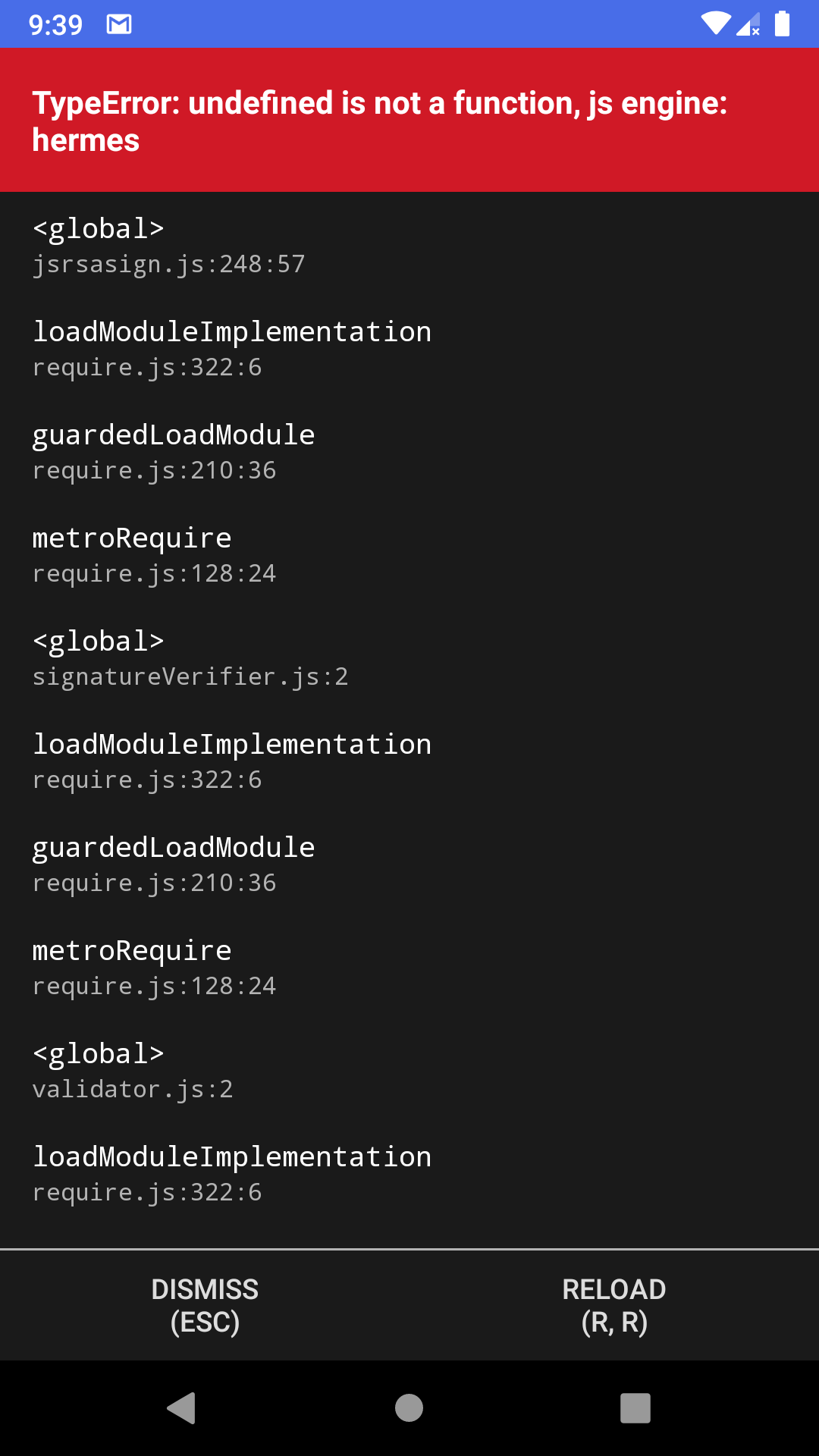Tap the Android home circle icon
This screenshot has width=819, height=1456.
pyautogui.click(x=409, y=1408)
